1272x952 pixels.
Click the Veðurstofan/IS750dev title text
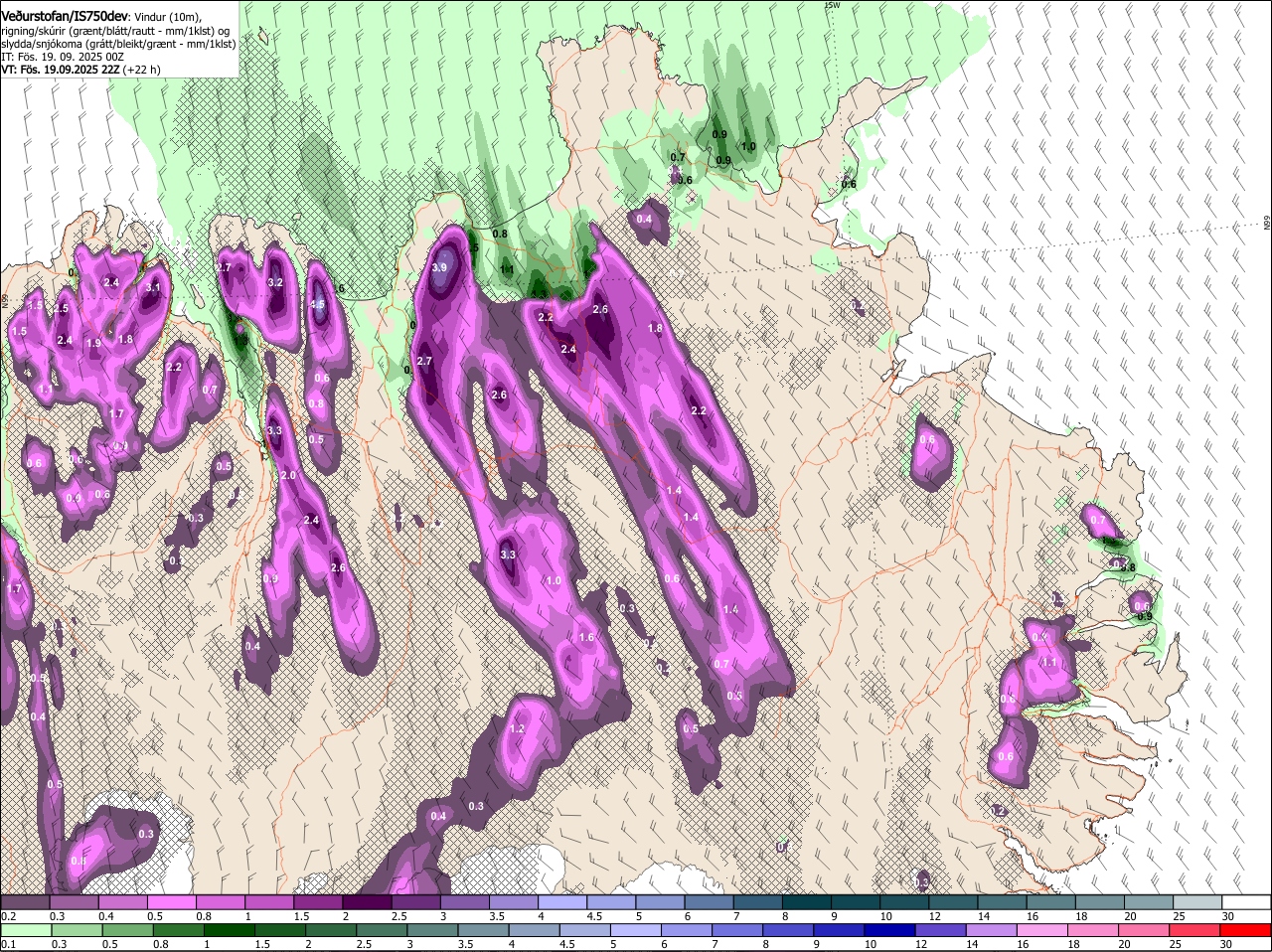click(65, 16)
